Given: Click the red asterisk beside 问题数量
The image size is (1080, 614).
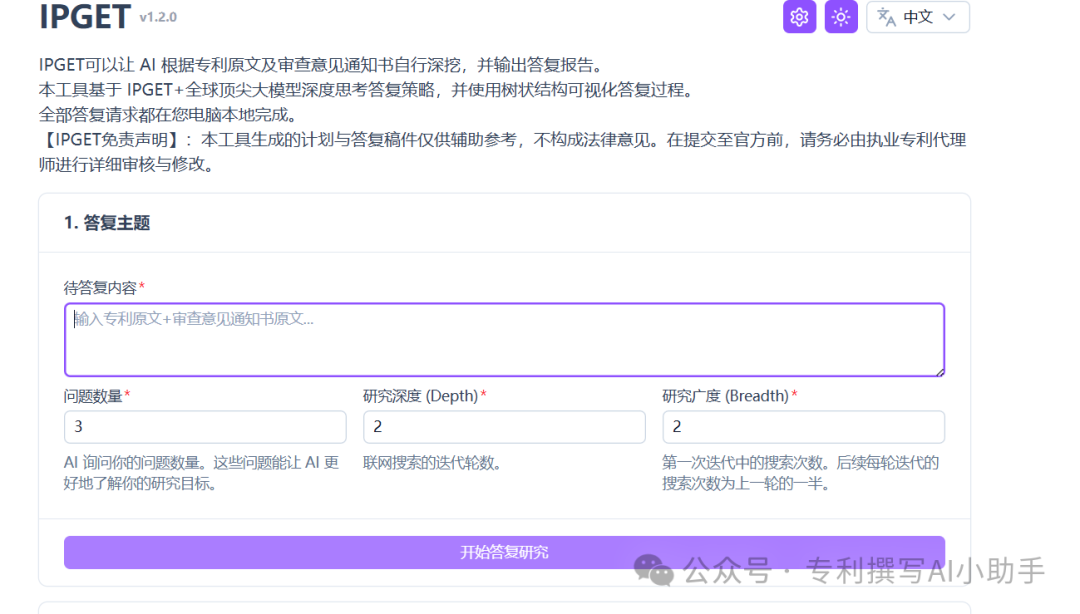Looking at the screenshot, I should coord(127,395).
